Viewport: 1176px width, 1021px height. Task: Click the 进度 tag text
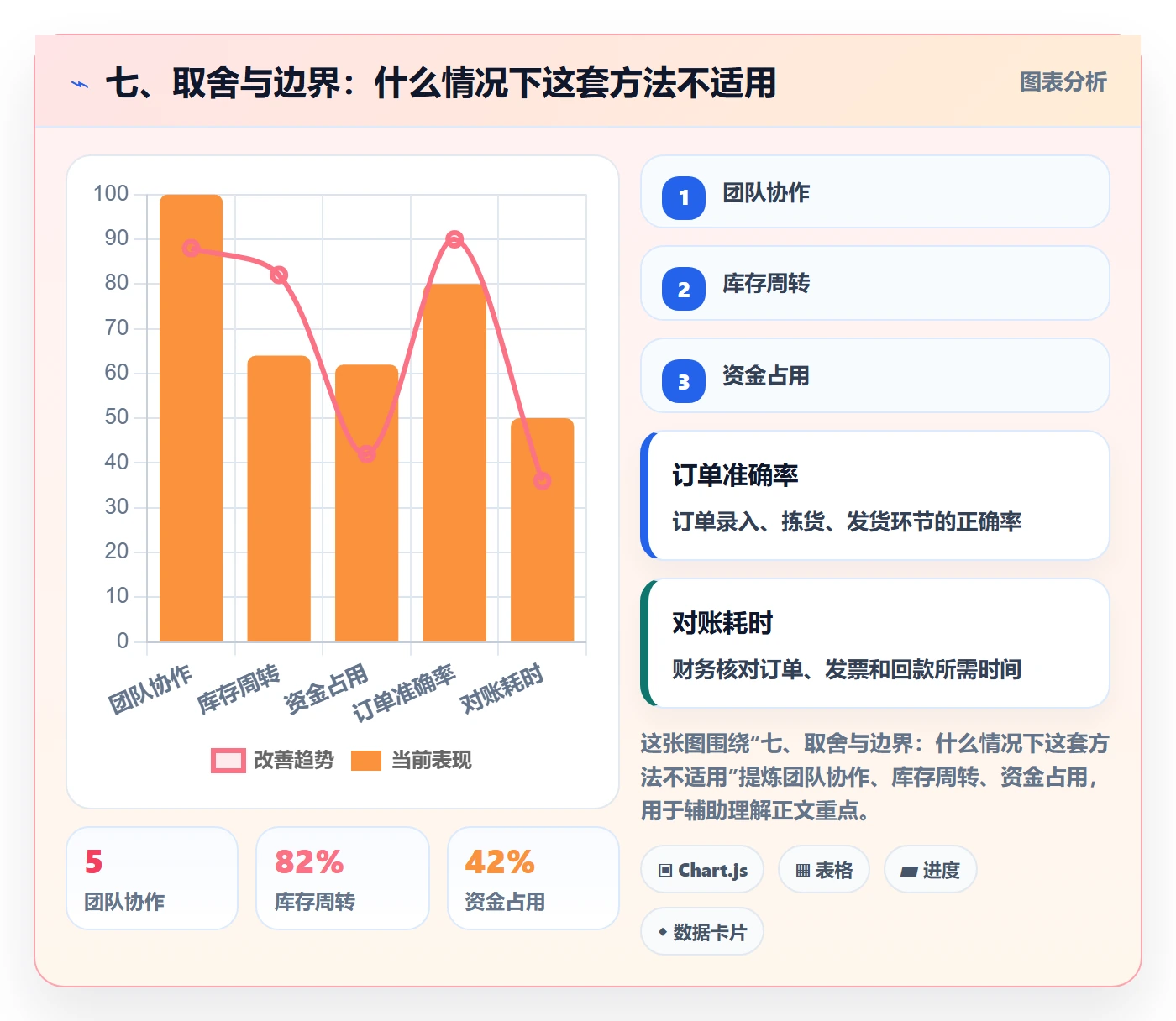click(942, 871)
